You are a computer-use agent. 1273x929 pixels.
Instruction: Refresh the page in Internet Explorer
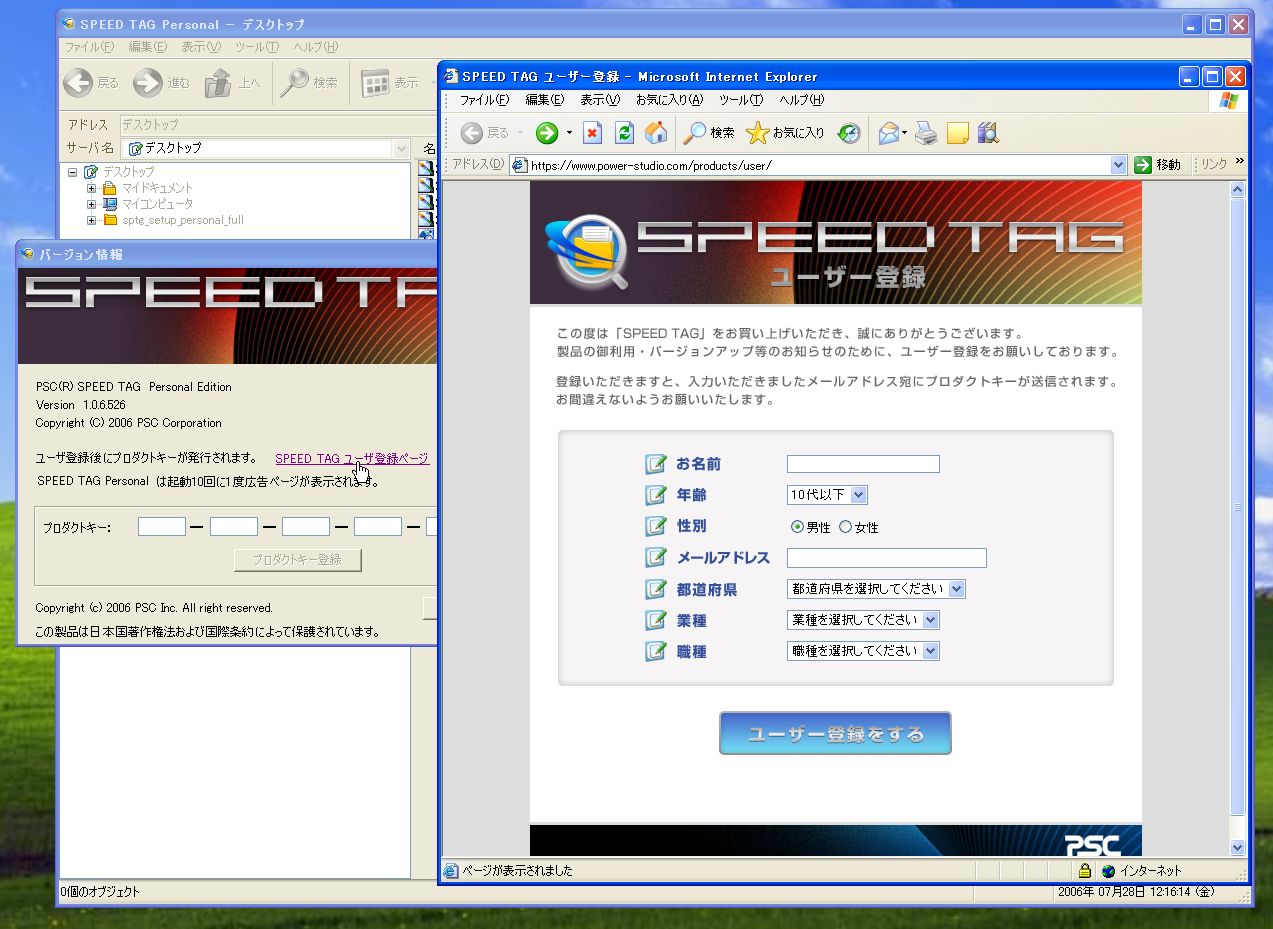[625, 133]
